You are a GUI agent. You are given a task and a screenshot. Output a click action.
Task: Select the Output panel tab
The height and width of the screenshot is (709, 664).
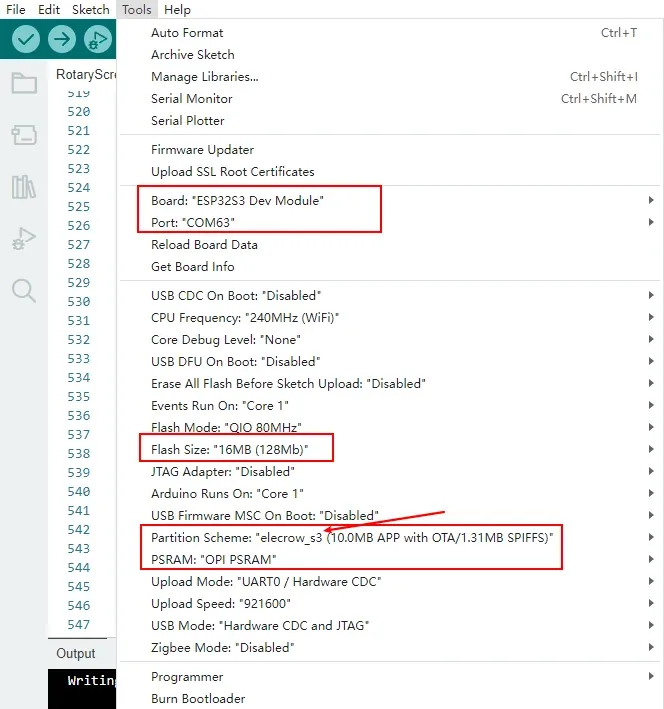(76, 653)
